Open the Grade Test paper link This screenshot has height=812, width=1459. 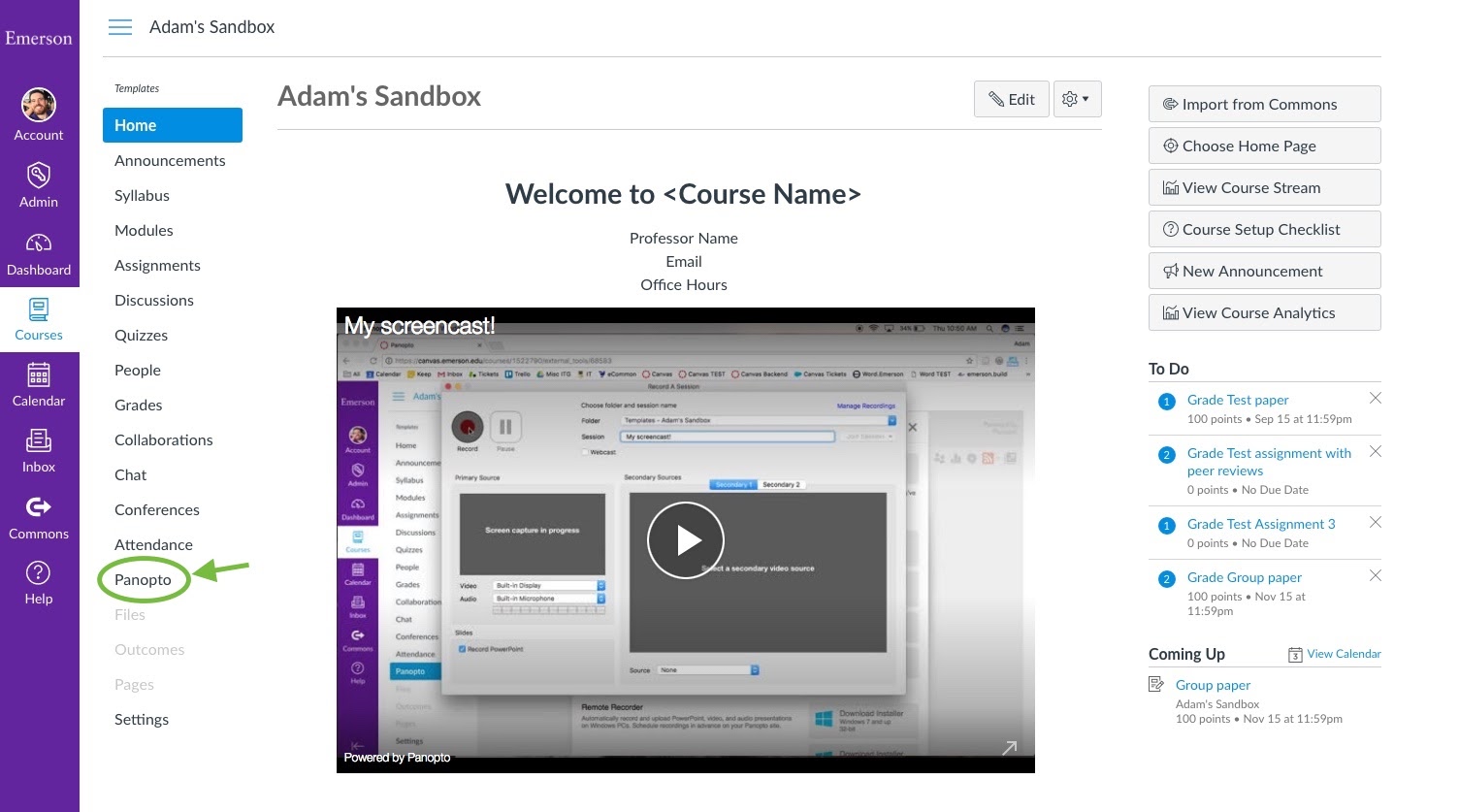pos(1238,400)
